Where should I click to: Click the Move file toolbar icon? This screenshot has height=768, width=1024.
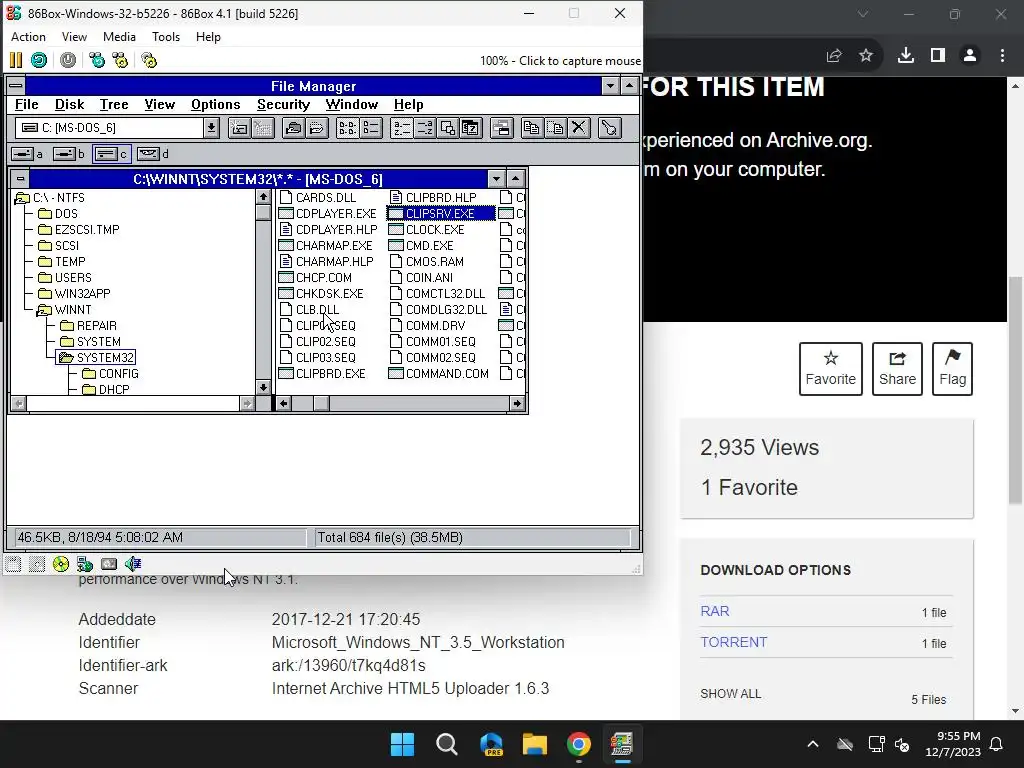[555, 128]
